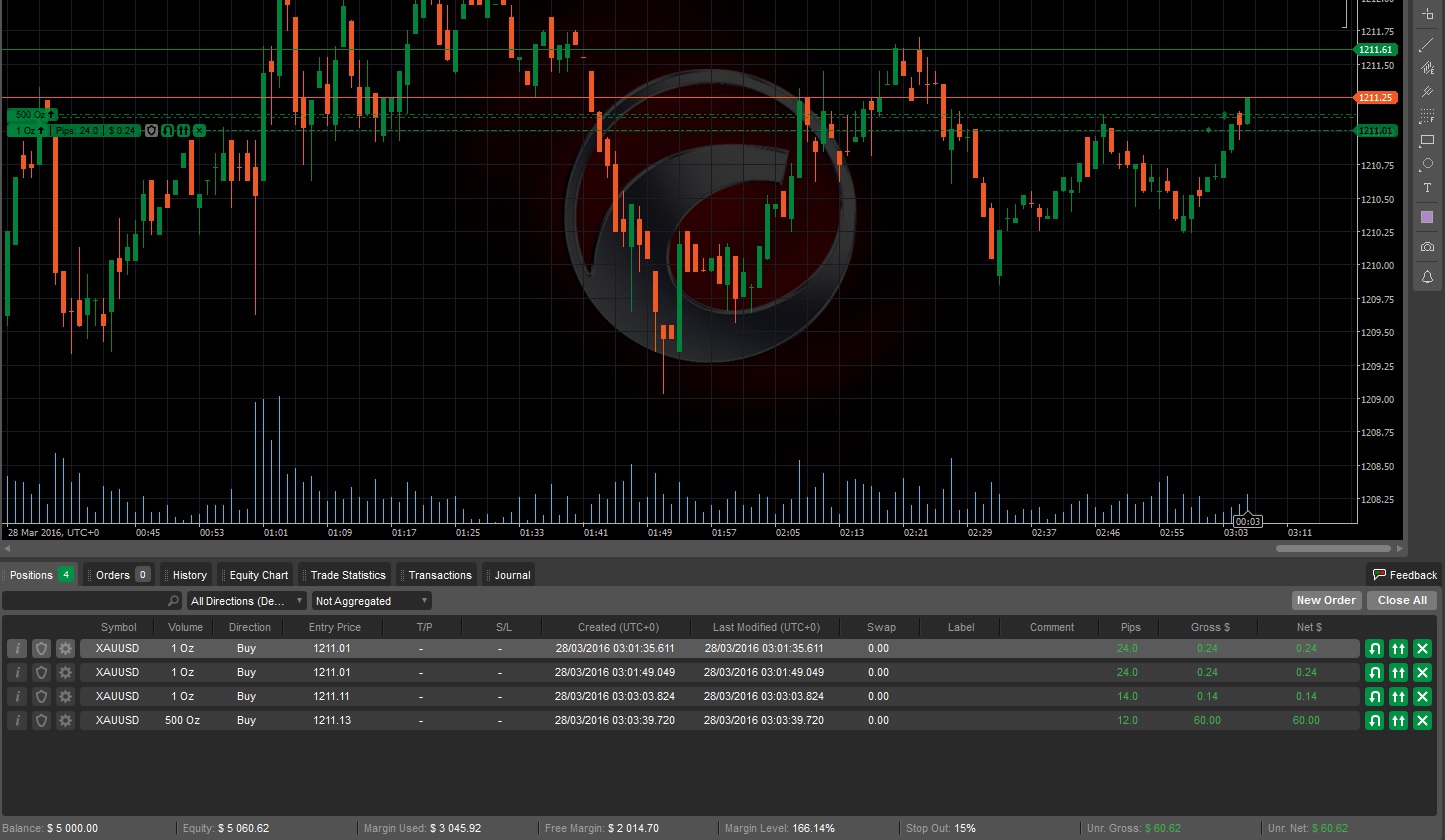Select the rectangle drawing tool
The image size is (1445, 840).
coord(1427,141)
